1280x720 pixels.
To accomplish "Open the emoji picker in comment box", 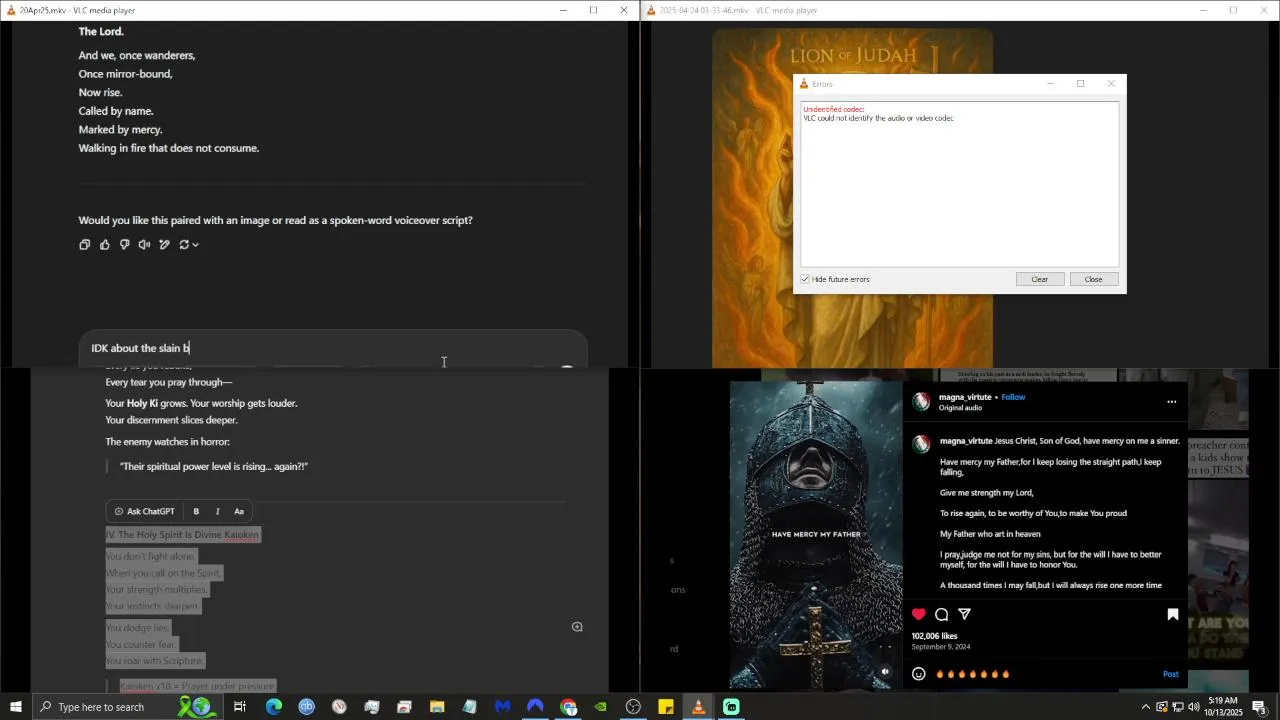I will coord(919,674).
